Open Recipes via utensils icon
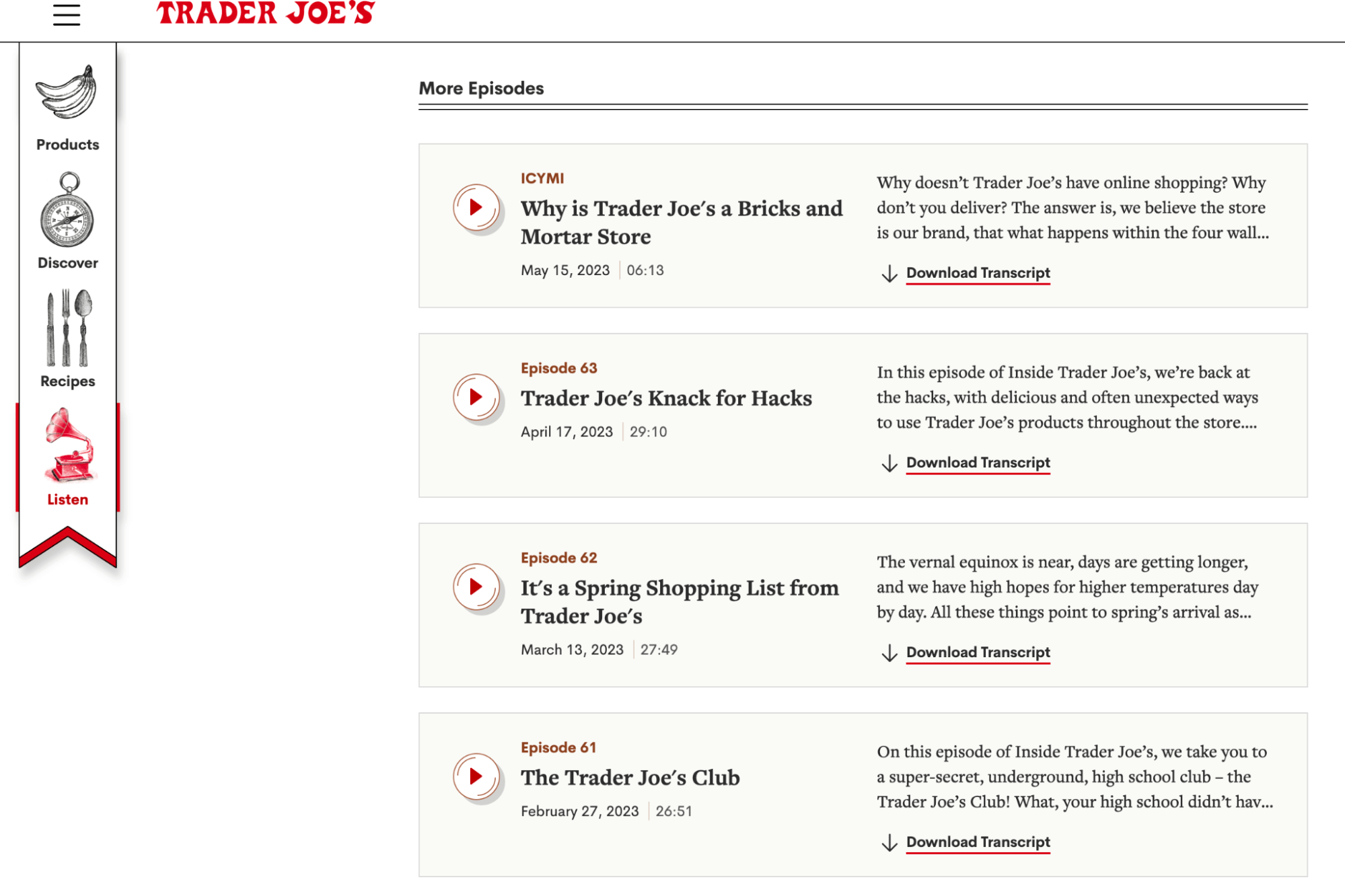This screenshot has width=1345, height=896. click(x=68, y=328)
